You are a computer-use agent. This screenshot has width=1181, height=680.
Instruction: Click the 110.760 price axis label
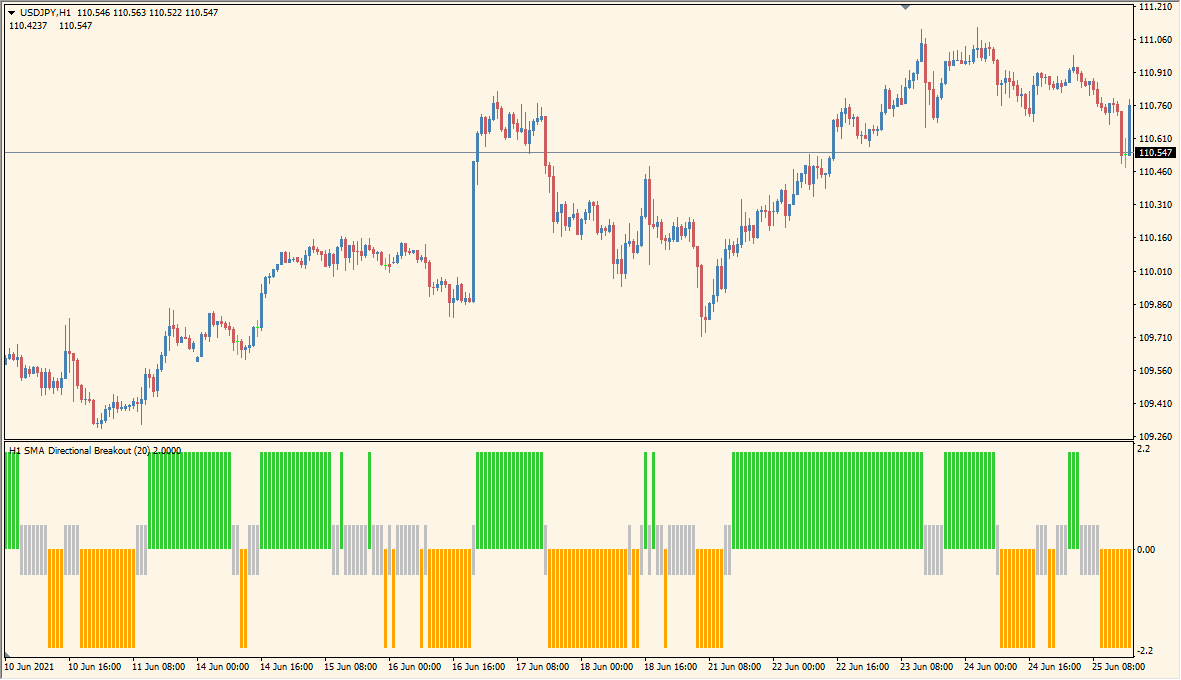tap(1155, 105)
